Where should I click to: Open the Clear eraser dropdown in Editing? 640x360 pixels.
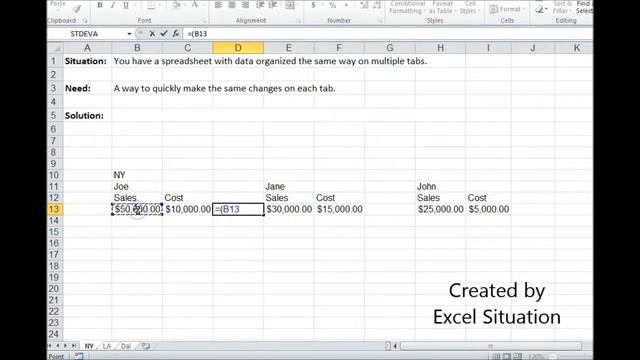540,9
